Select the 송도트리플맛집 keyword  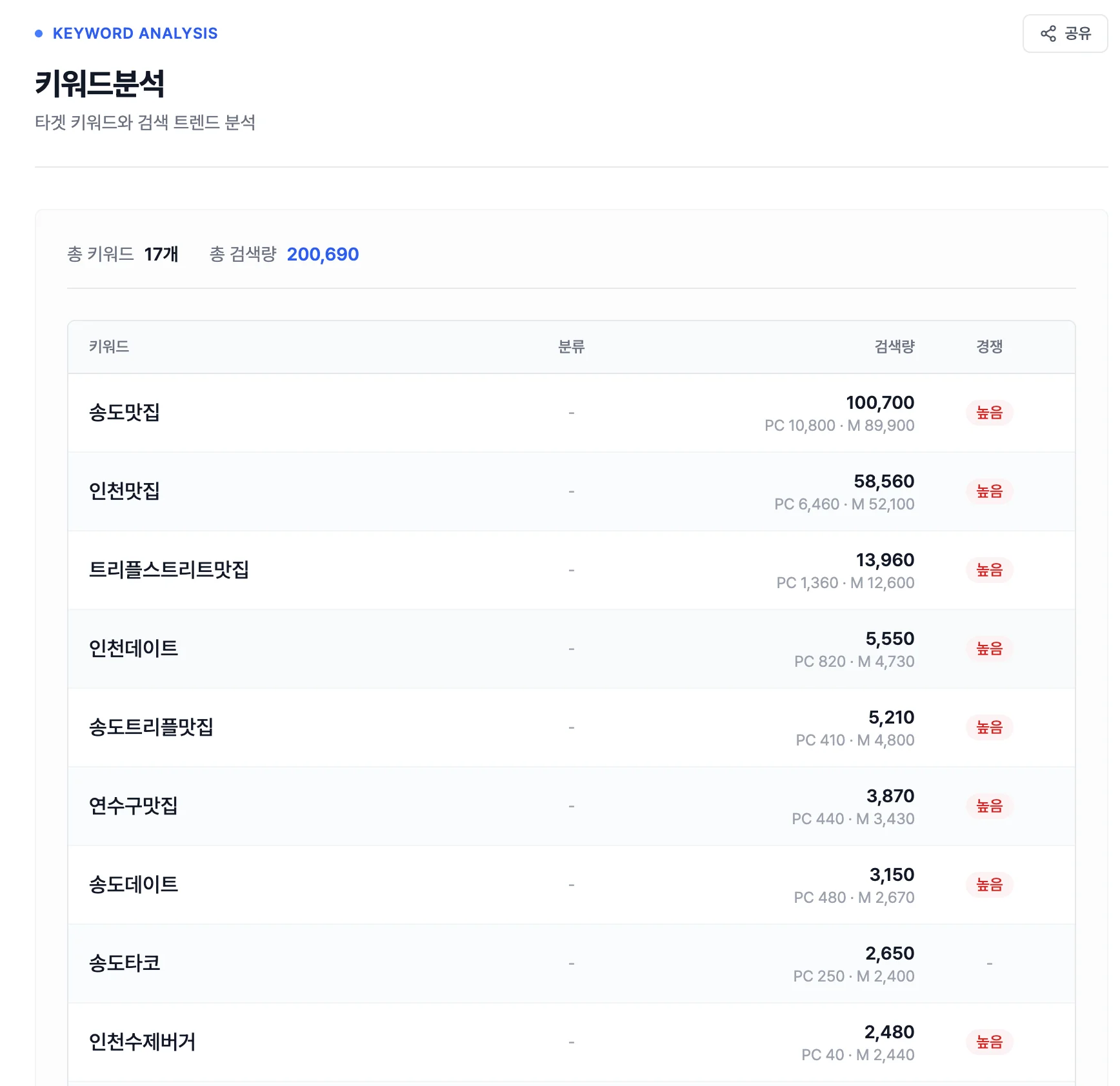click(150, 727)
